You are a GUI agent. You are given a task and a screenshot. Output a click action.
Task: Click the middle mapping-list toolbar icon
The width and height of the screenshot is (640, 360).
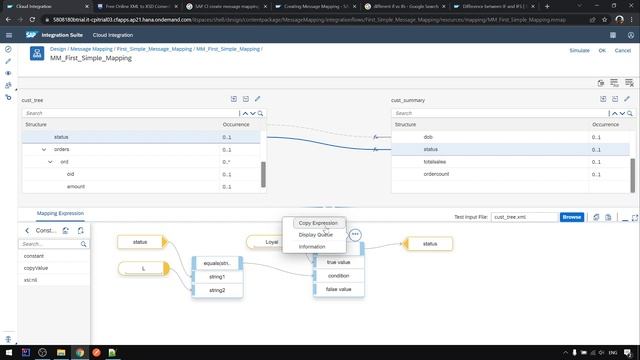[x=614, y=83]
